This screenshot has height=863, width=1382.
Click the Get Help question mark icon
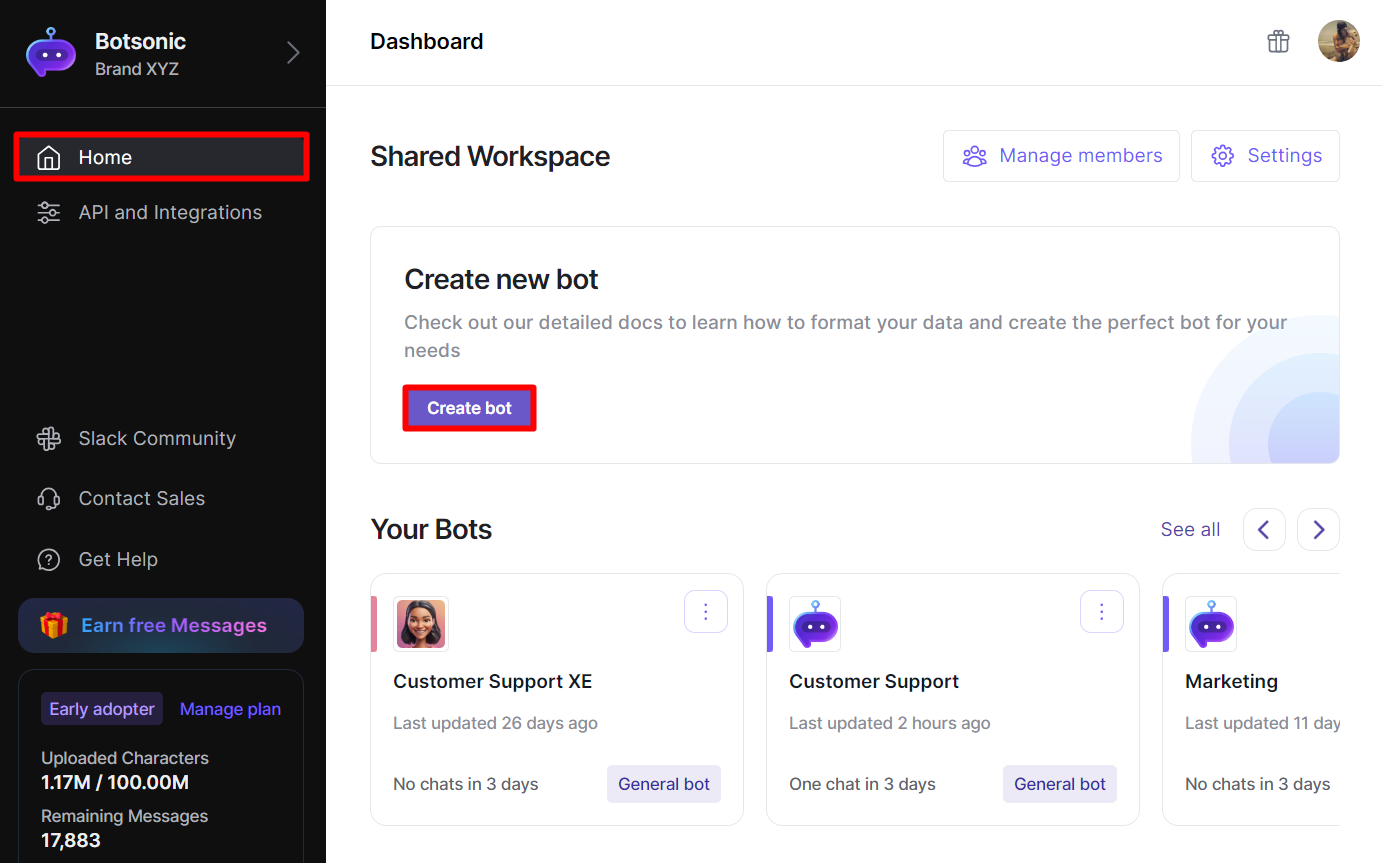(x=48, y=560)
